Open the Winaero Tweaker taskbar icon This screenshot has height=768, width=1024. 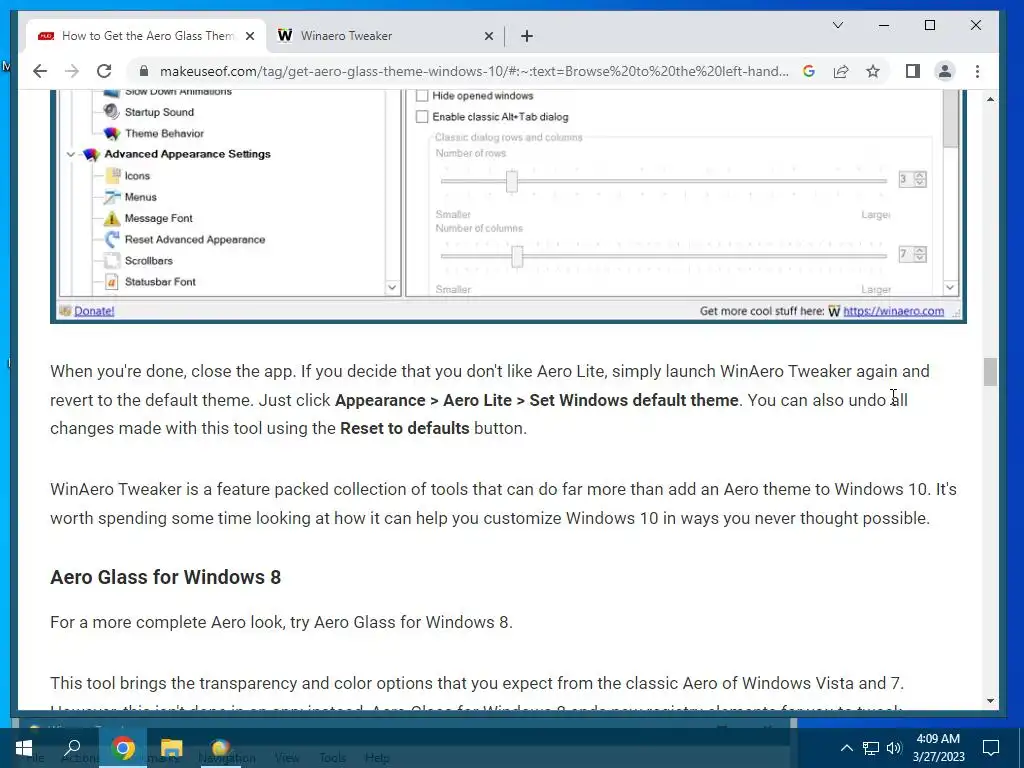220,748
